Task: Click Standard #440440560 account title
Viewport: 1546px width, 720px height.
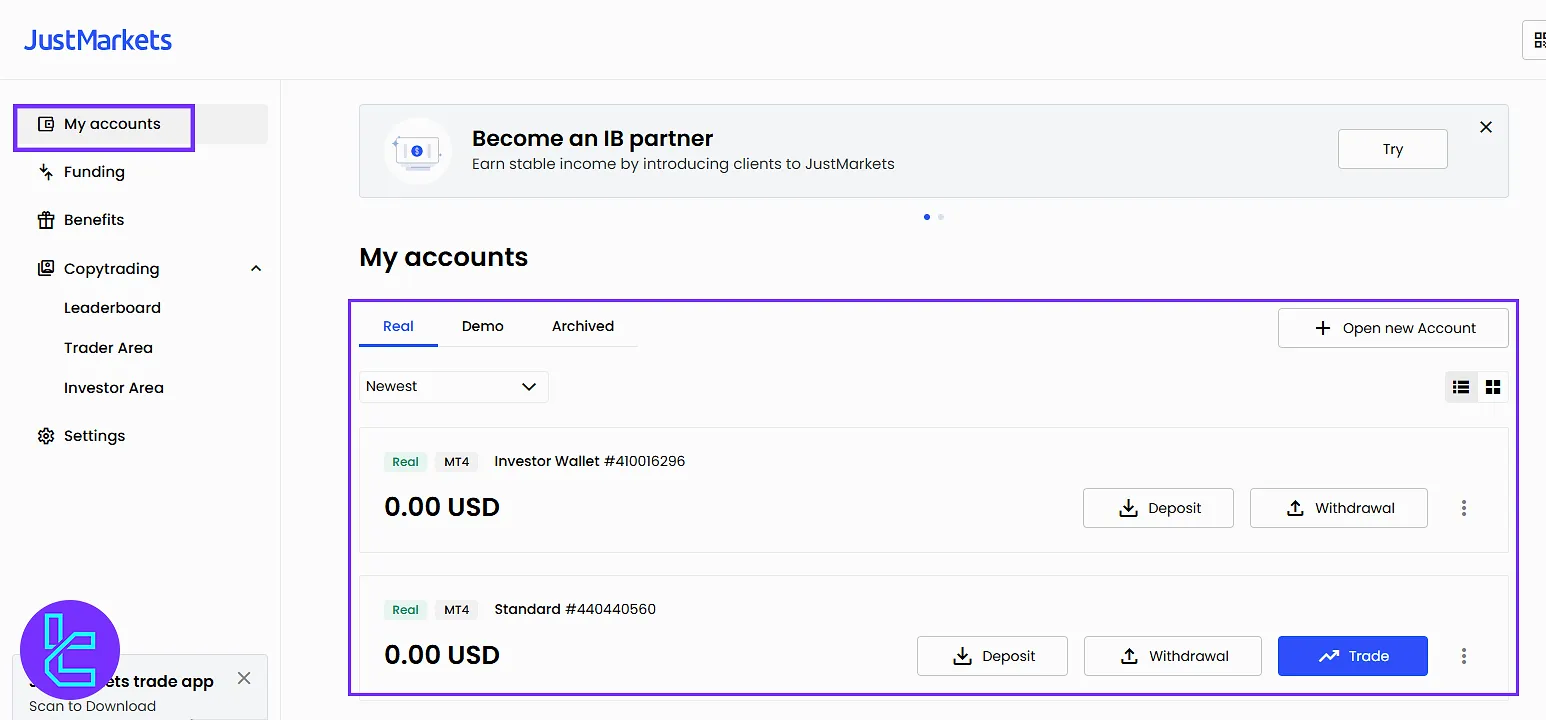Action: tap(575, 609)
